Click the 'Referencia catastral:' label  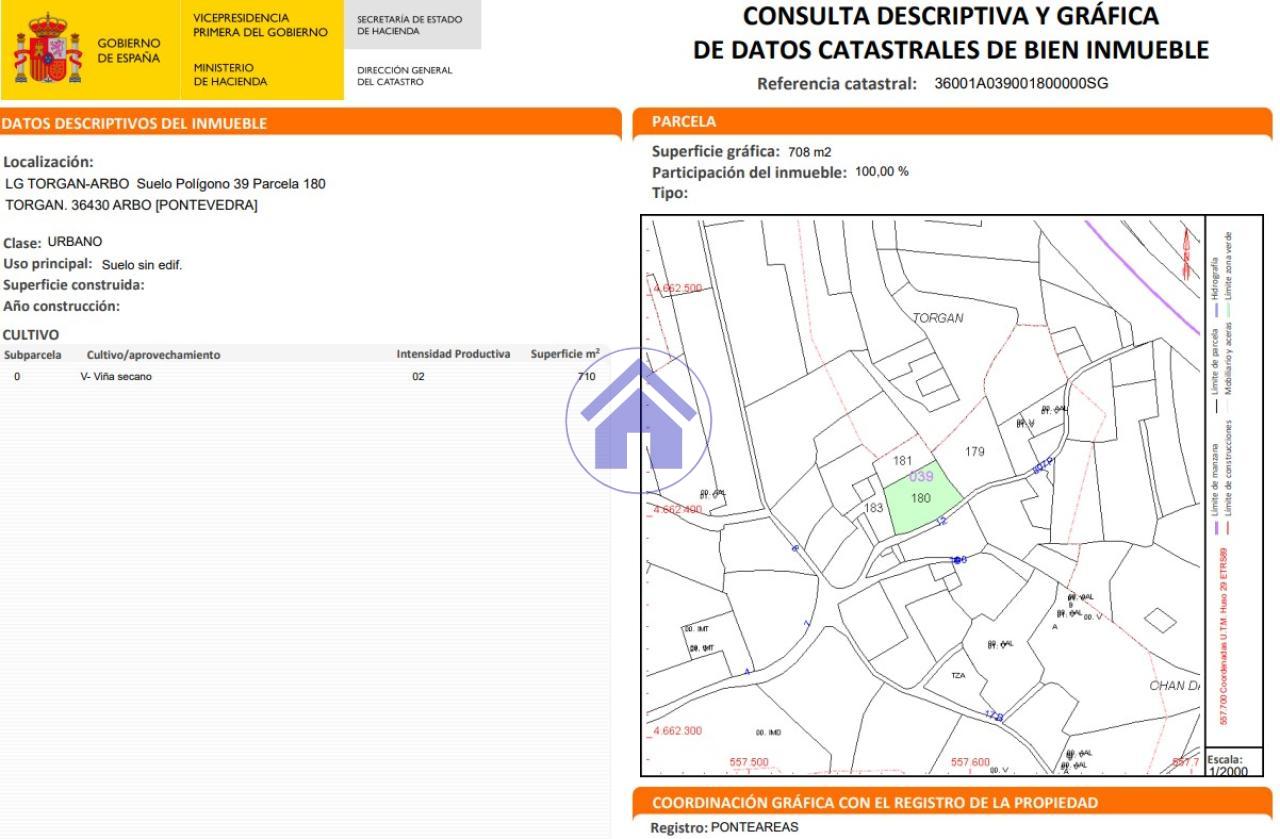[x=837, y=84]
